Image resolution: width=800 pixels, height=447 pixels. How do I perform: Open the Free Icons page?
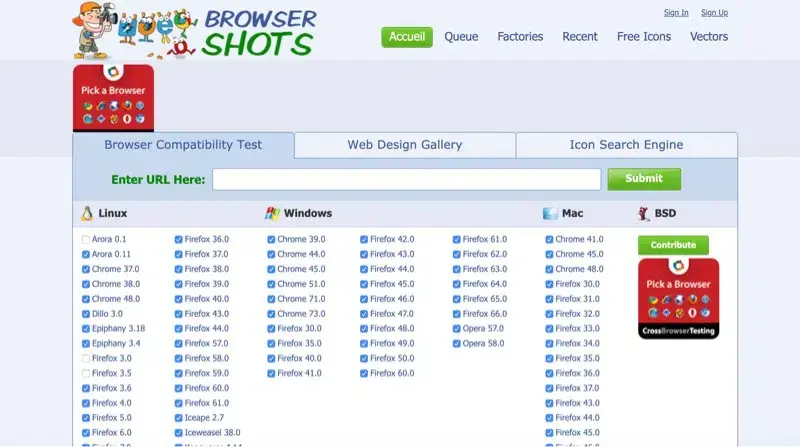(644, 37)
